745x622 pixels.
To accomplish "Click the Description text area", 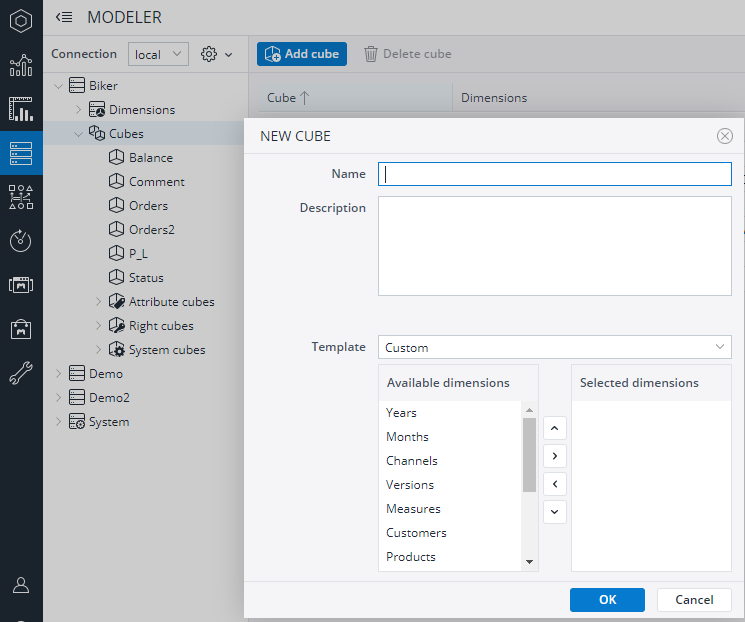I will [554, 246].
